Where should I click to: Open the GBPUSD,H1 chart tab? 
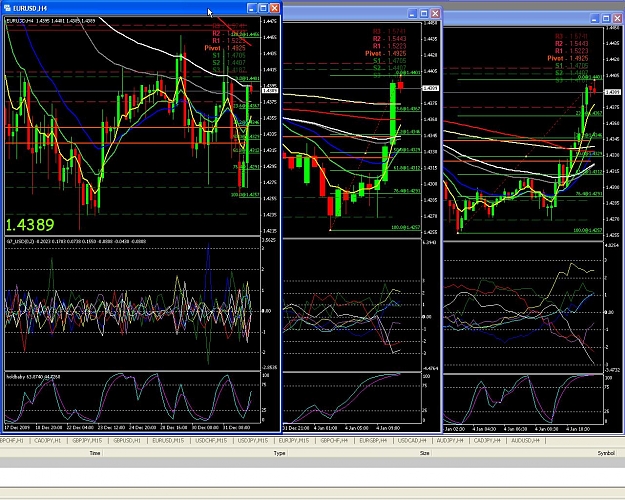click(127, 441)
